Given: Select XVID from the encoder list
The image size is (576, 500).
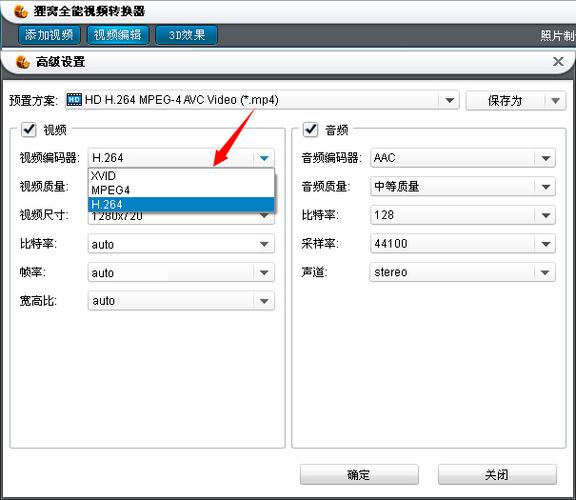Looking at the screenshot, I should (181, 176).
